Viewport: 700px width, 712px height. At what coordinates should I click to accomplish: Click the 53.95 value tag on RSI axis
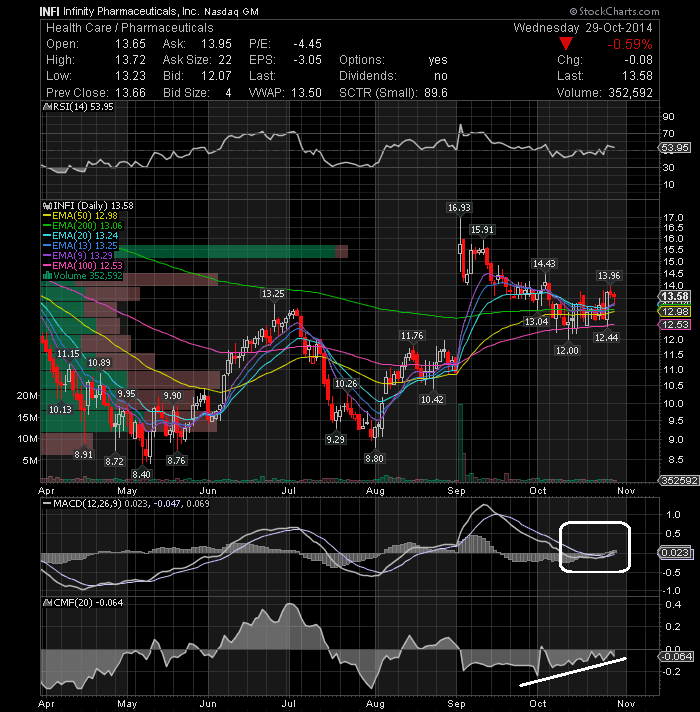click(675, 148)
